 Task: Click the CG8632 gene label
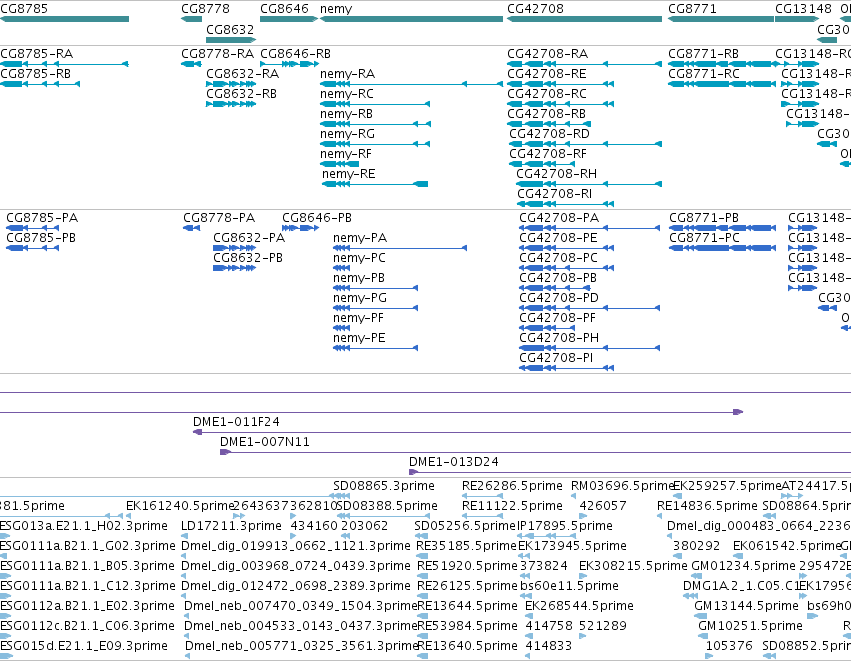(230, 29)
